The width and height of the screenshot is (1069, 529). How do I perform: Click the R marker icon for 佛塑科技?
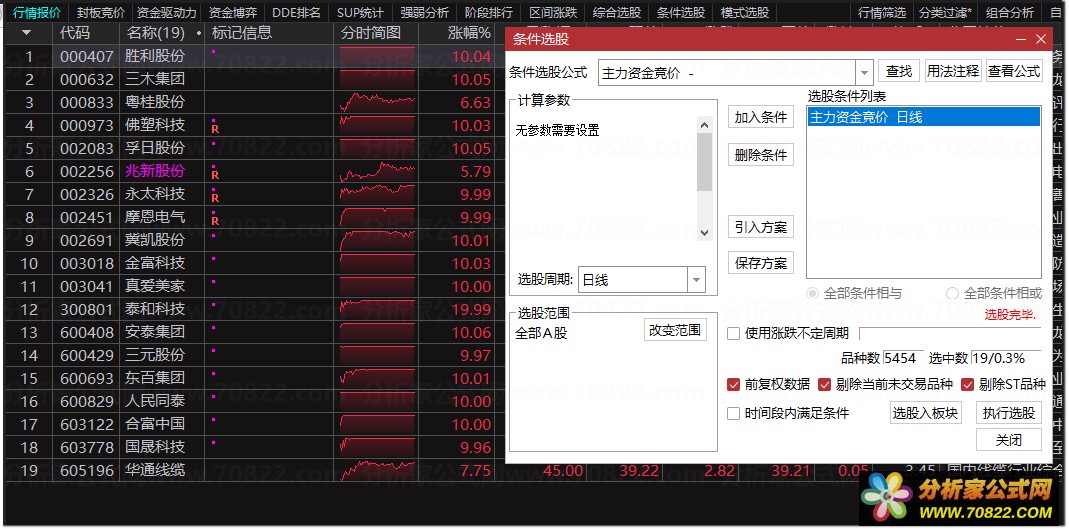click(x=215, y=129)
